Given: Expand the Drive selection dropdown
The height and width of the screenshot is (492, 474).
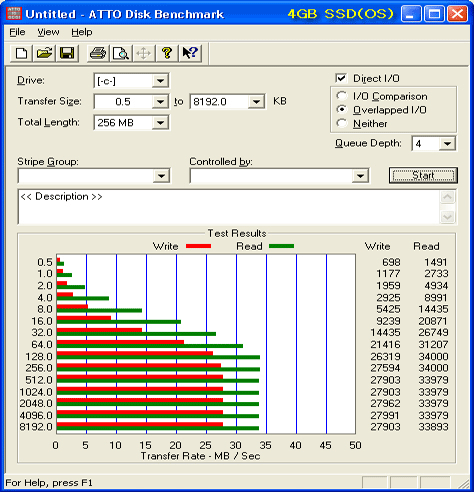Looking at the screenshot, I should pyautogui.click(x=160, y=81).
